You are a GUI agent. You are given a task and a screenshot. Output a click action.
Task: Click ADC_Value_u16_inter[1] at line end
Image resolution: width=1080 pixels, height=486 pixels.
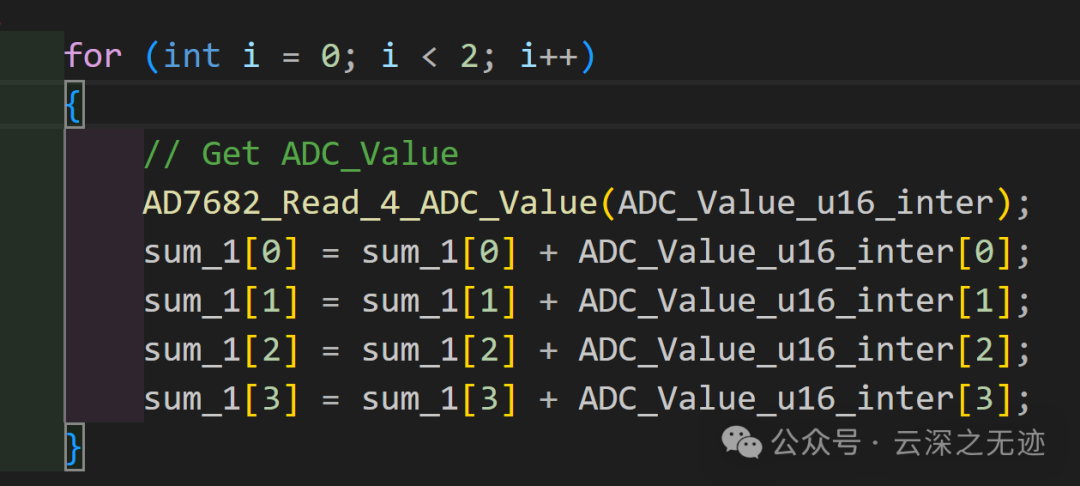pyautogui.click(x=796, y=302)
